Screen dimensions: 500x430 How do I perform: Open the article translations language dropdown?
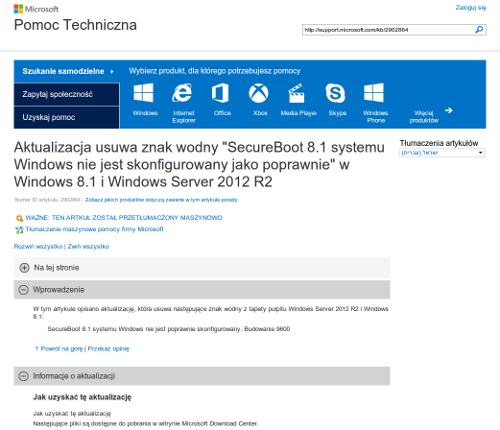click(x=442, y=153)
